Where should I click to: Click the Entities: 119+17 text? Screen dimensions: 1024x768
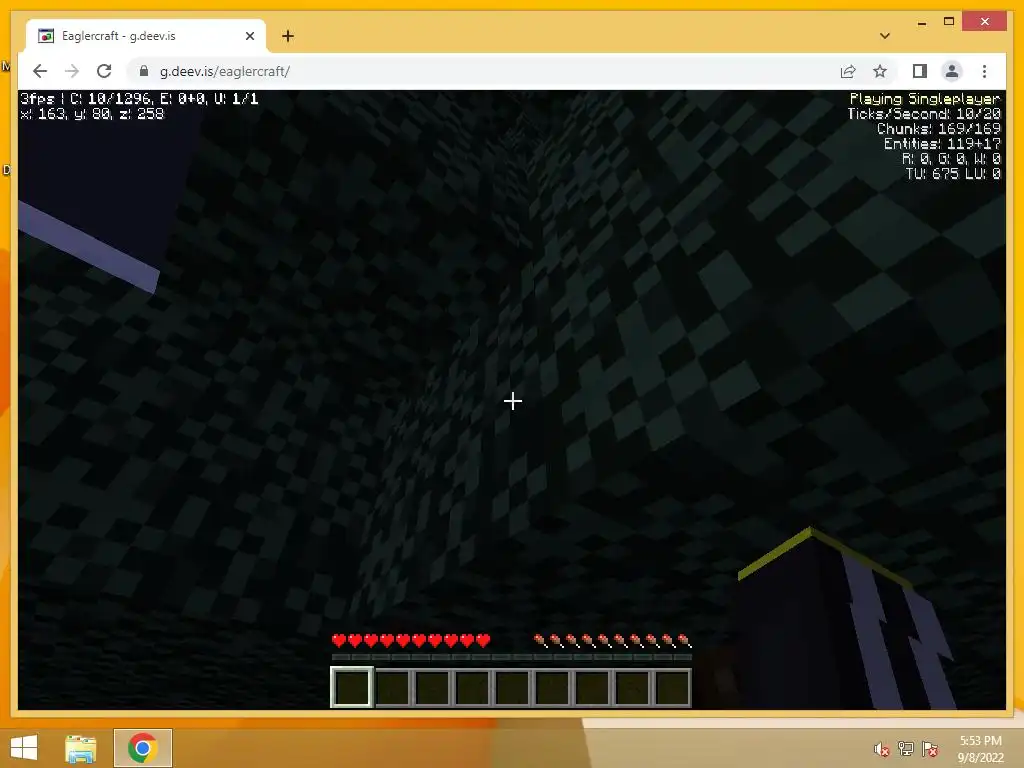[x=942, y=144]
